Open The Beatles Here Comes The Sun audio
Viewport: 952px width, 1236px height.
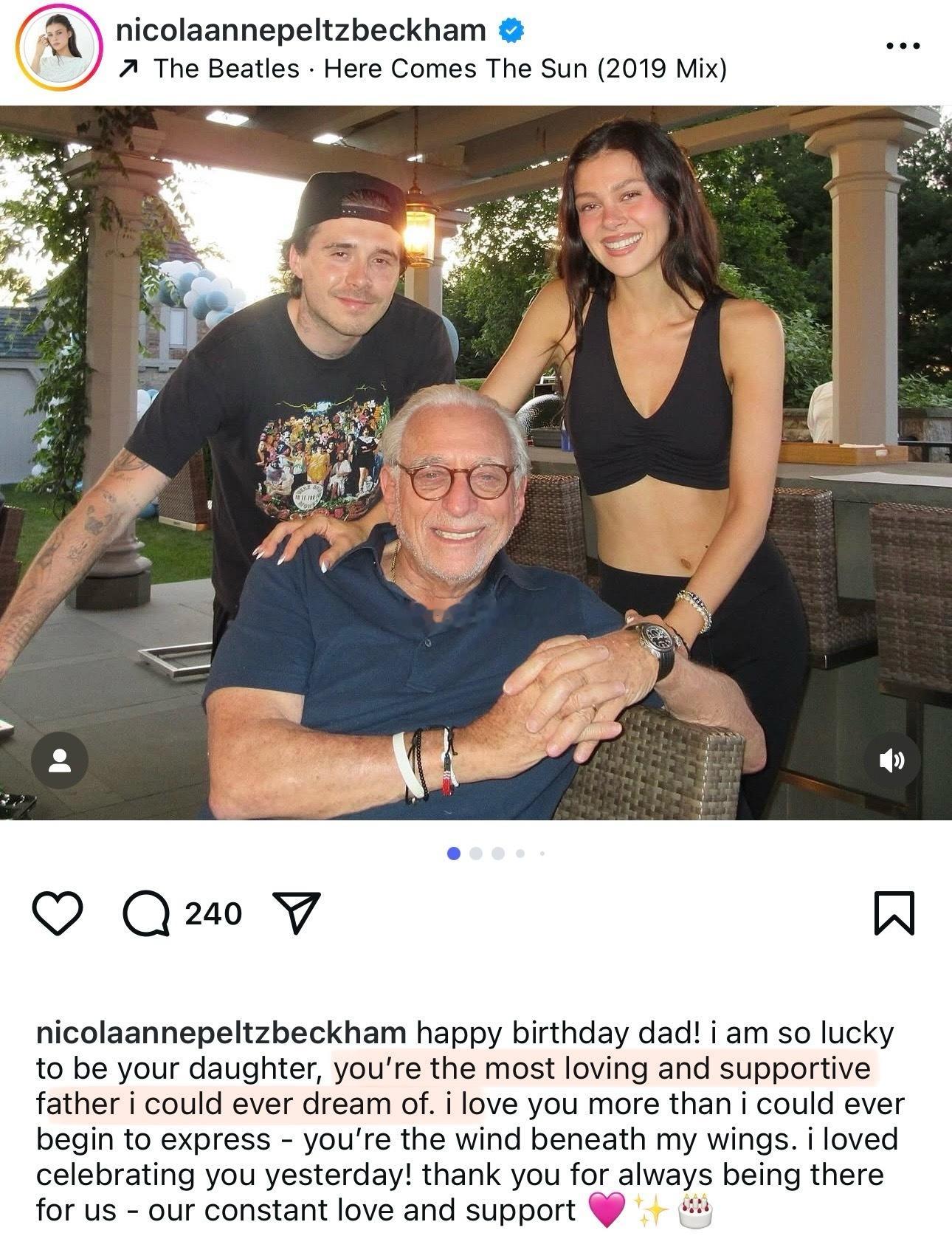point(441,69)
